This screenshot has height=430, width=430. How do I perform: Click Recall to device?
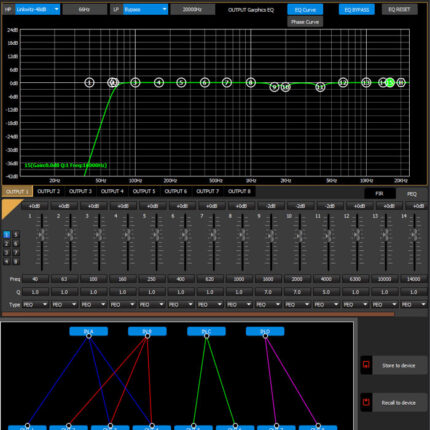399,403
